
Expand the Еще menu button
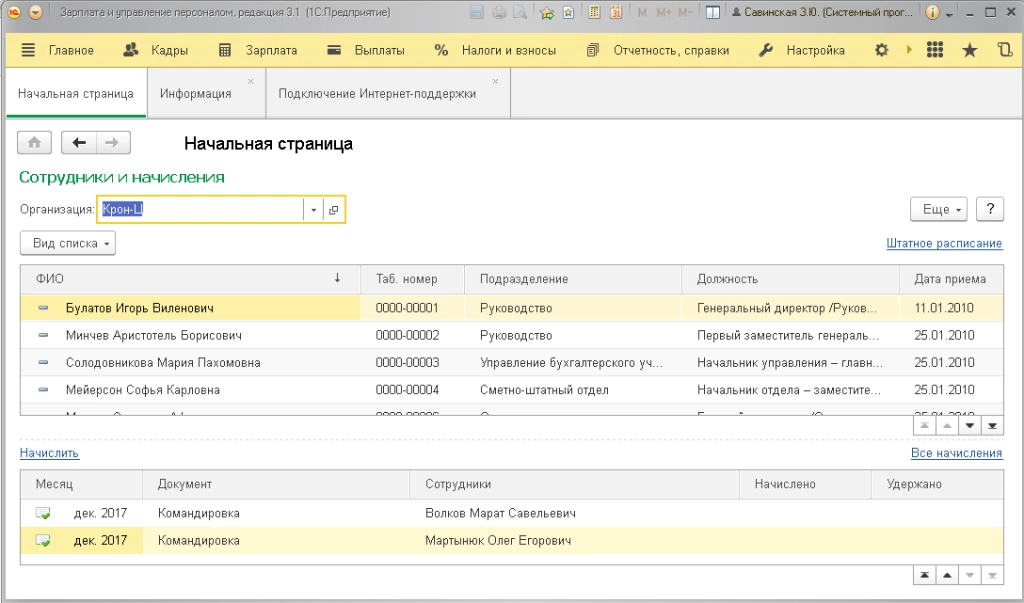938,209
